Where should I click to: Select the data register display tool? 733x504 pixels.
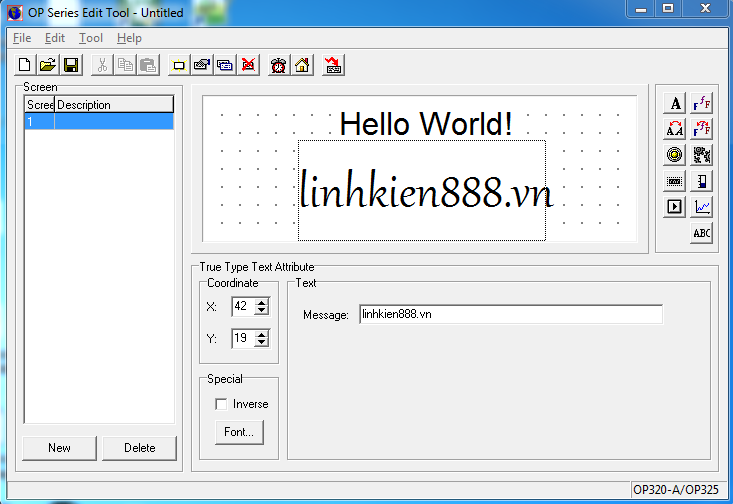[675, 181]
